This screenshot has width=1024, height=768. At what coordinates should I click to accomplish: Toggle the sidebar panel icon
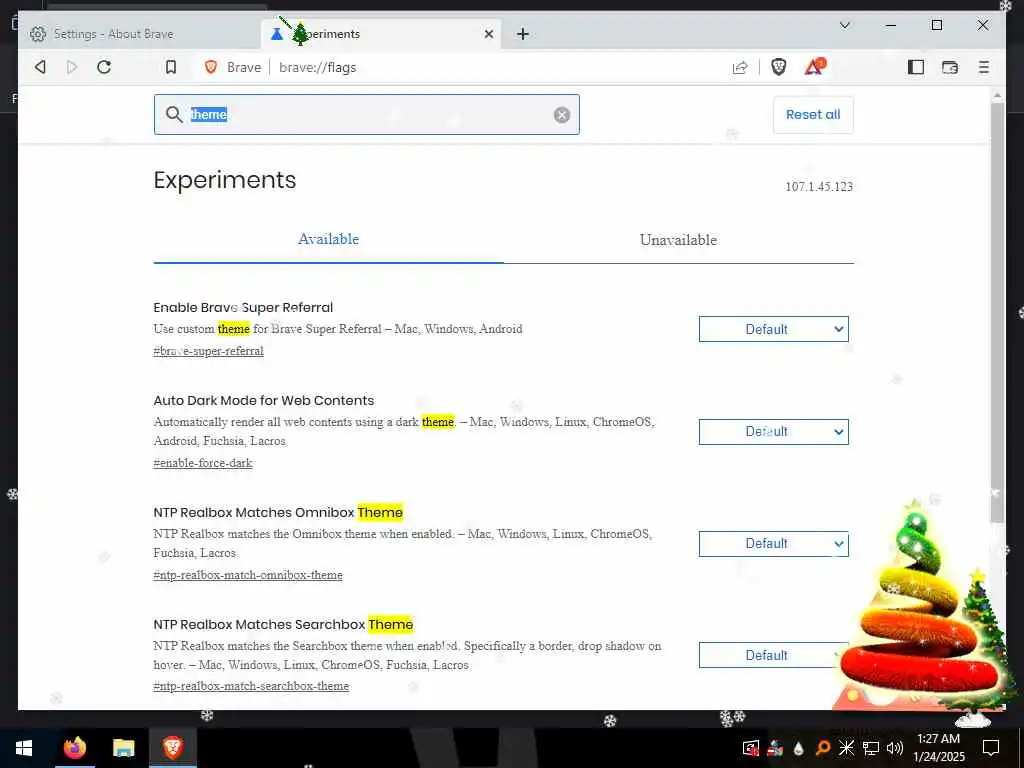click(916, 67)
